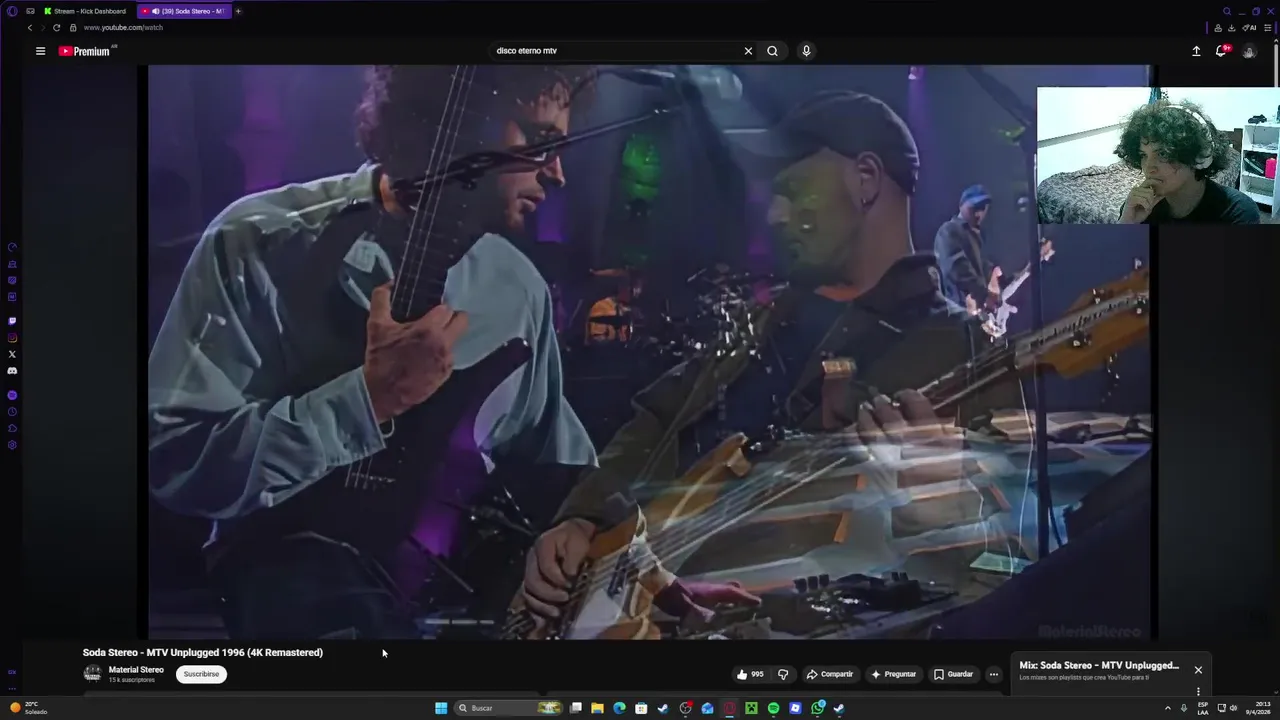The width and height of the screenshot is (1280, 720).
Task: Open a new browser tab with plus
Action: coord(238,11)
